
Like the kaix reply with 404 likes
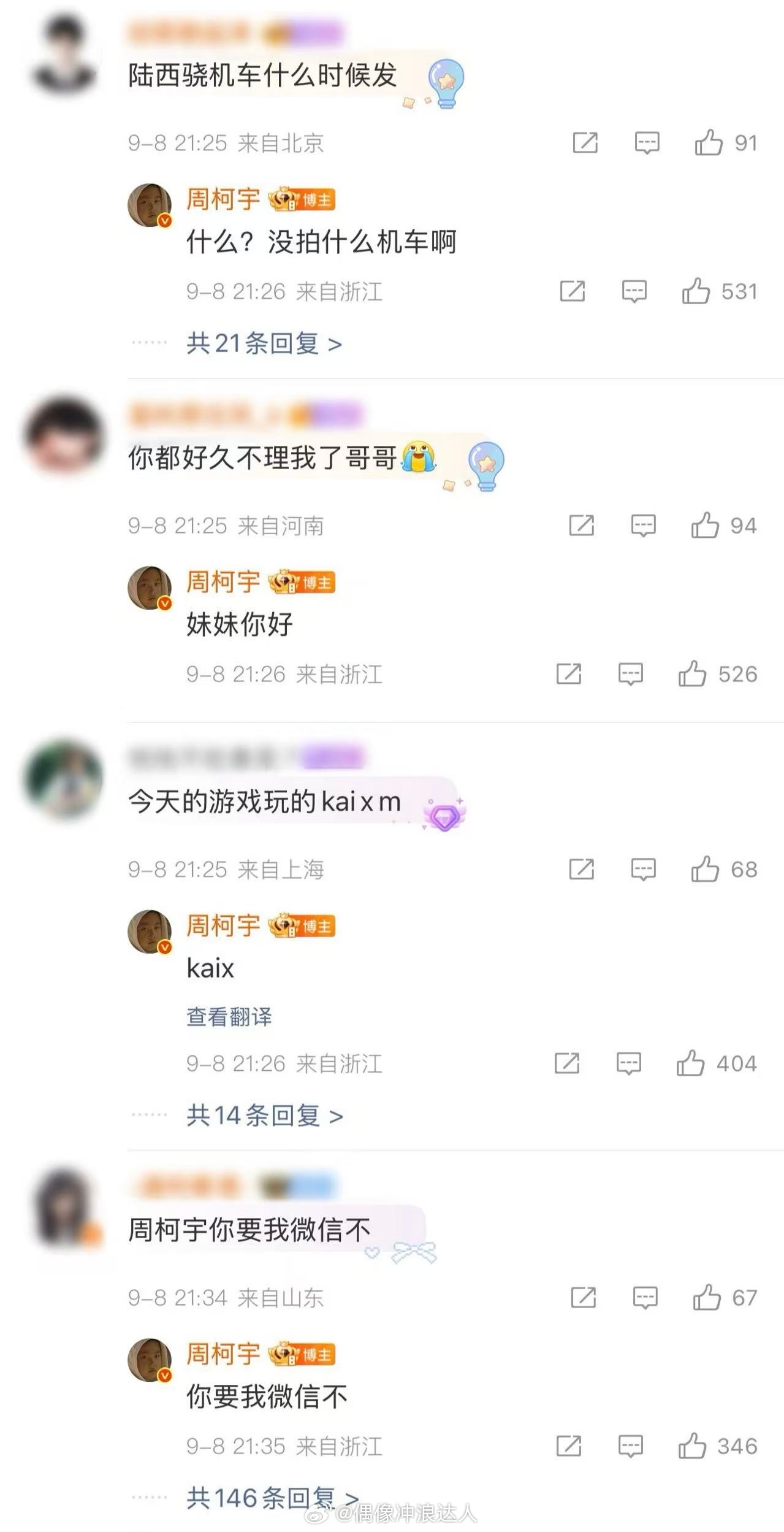(x=690, y=1063)
